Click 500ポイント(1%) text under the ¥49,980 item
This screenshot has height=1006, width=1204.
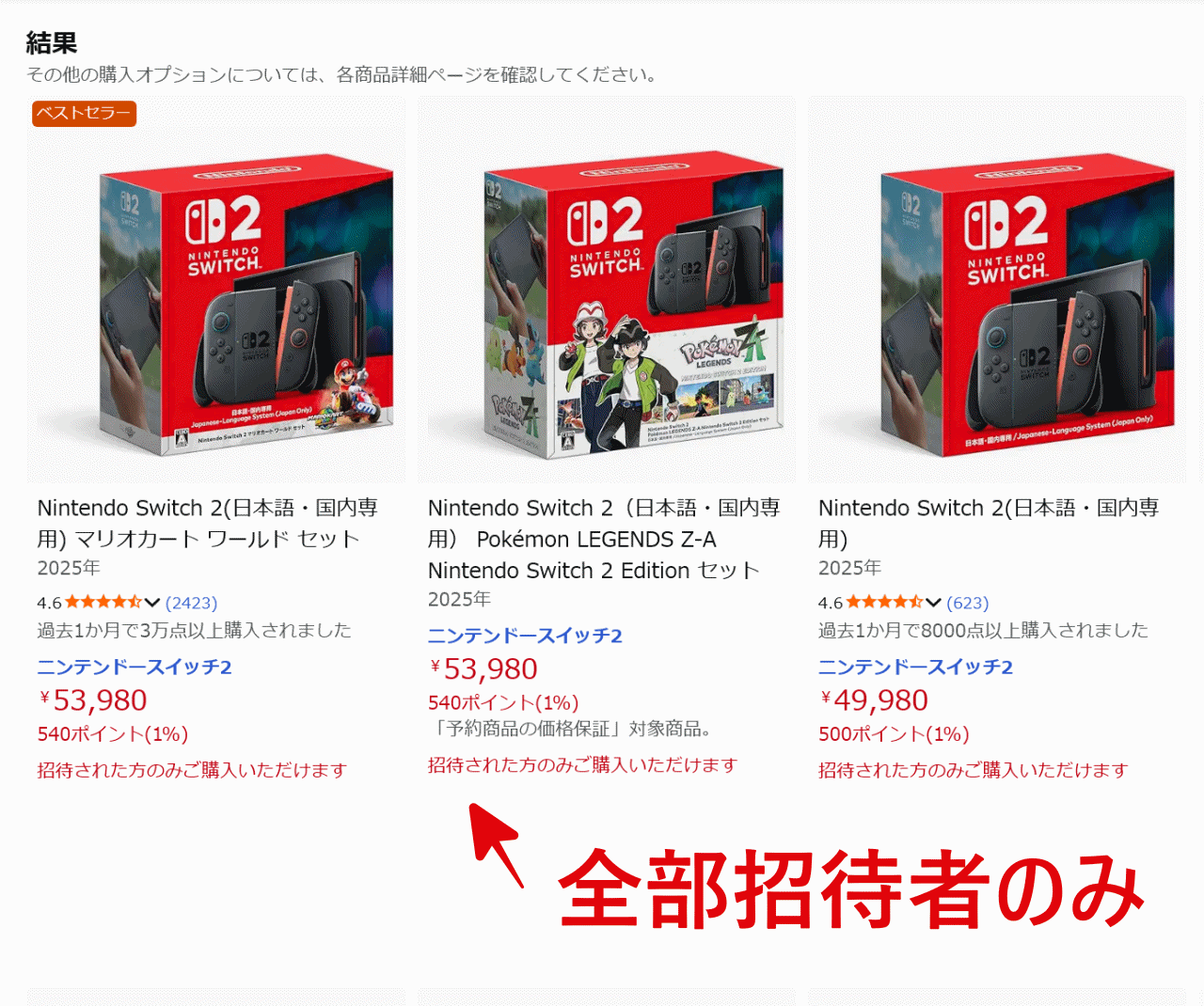(x=894, y=734)
